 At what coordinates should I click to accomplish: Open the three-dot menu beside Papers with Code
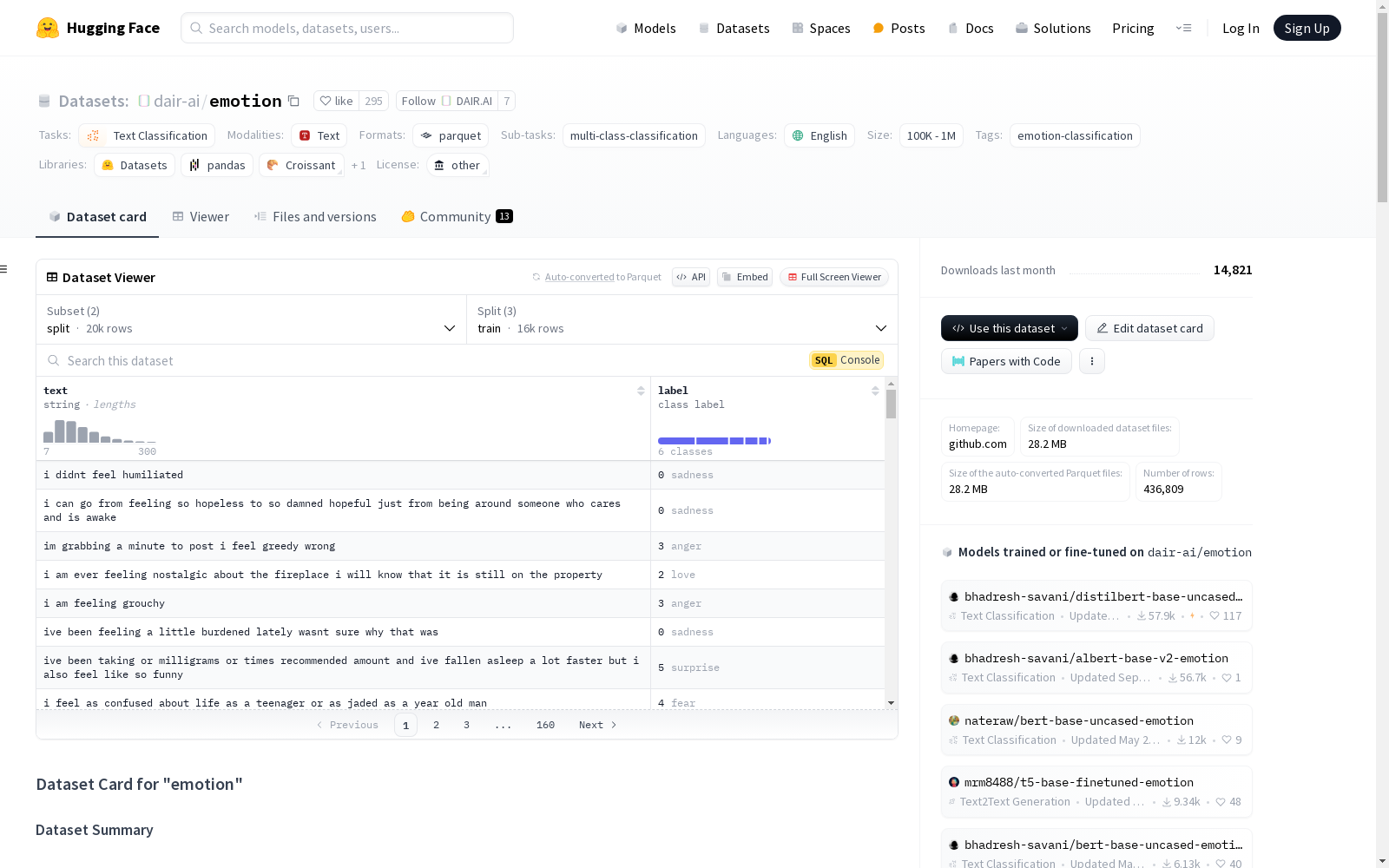pyautogui.click(x=1092, y=361)
